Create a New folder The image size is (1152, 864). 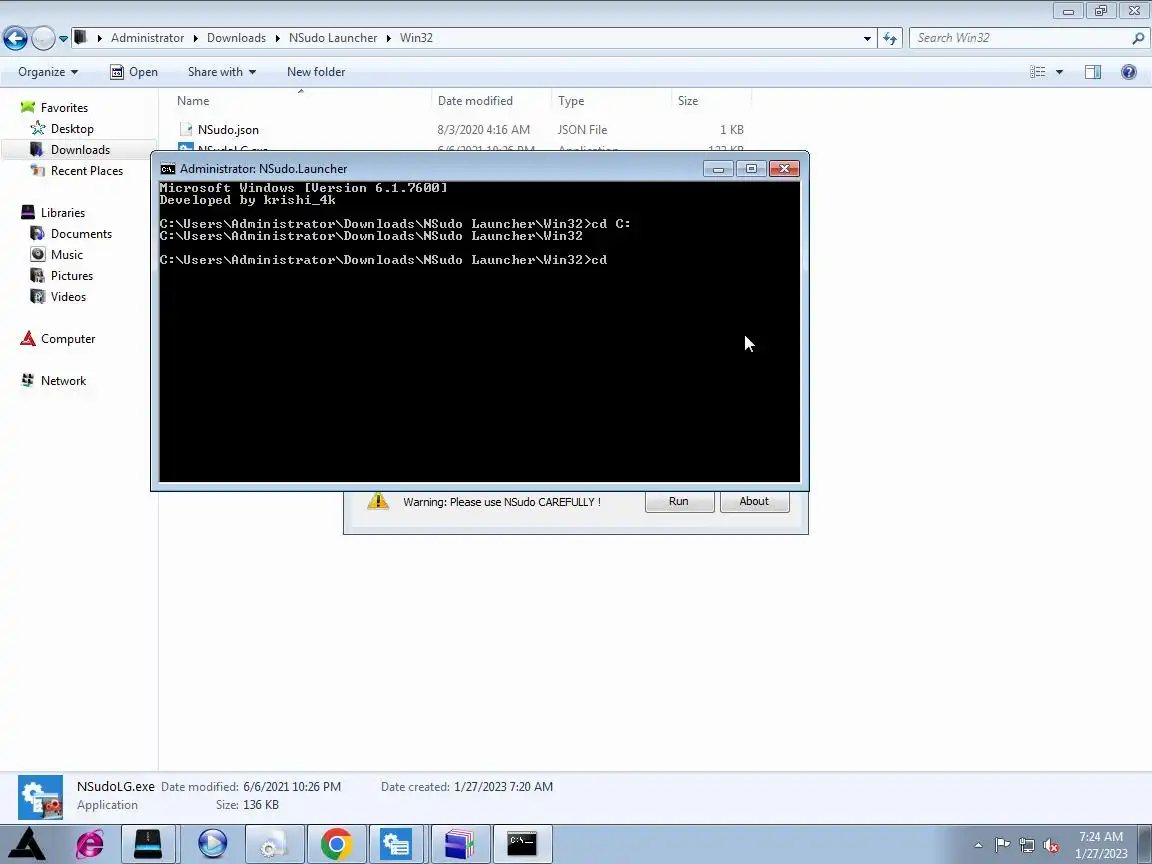(316, 72)
